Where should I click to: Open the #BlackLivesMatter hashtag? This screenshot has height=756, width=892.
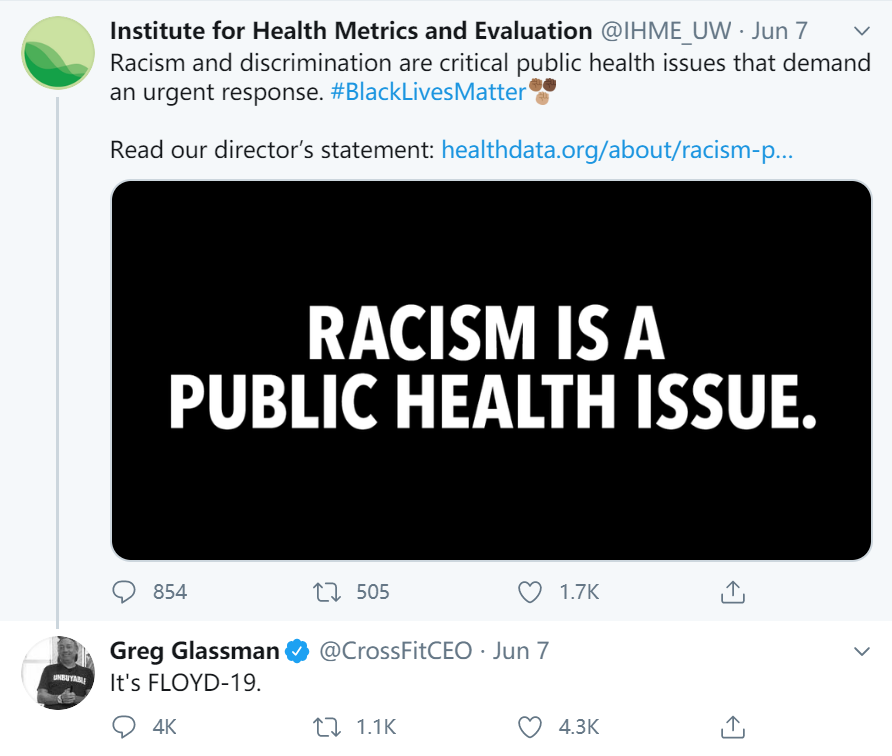[428, 93]
